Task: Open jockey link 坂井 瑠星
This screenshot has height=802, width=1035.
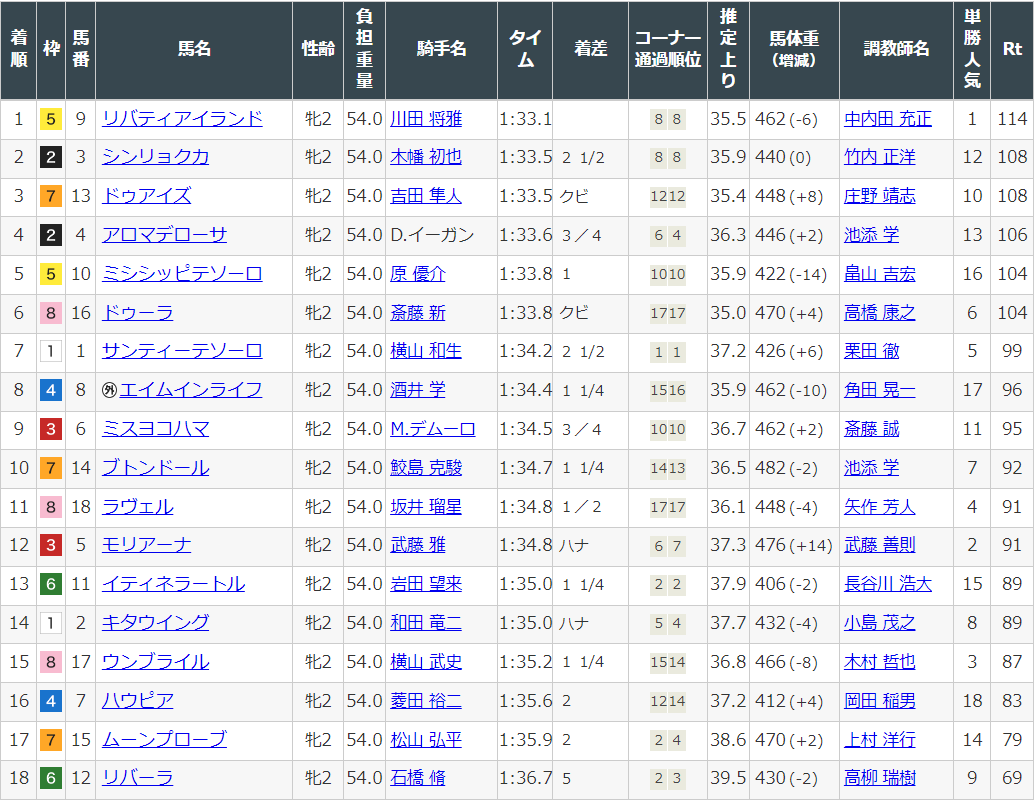Action: coord(426,507)
